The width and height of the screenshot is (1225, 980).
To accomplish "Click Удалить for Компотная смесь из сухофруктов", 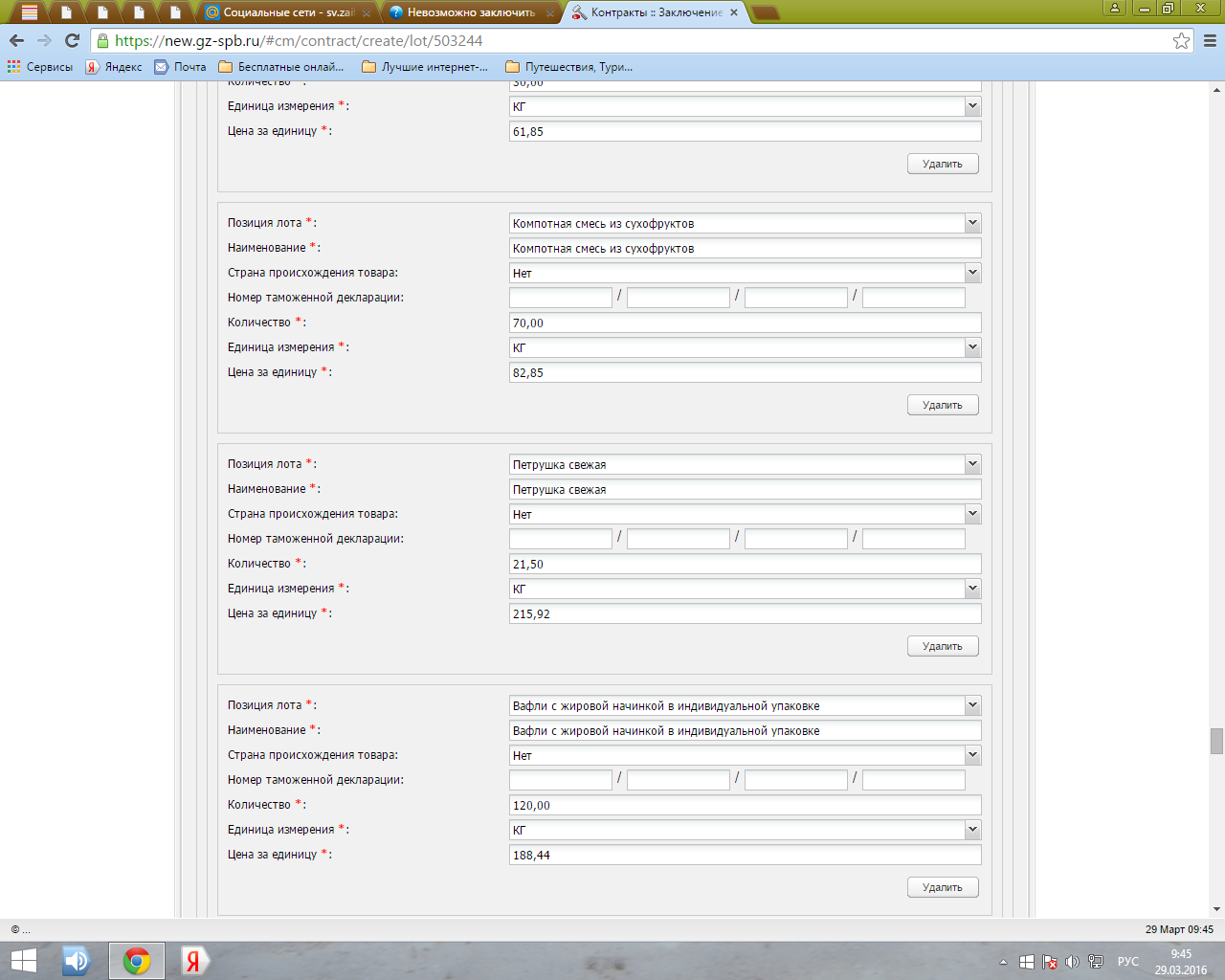I will [943, 405].
